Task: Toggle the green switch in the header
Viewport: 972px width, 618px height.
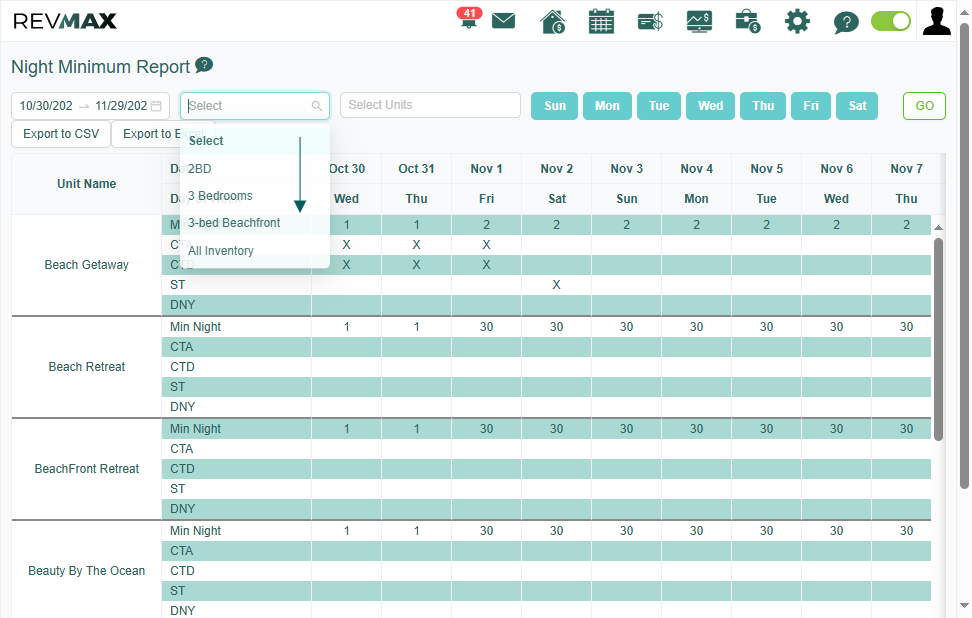Action: [x=890, y=21]
